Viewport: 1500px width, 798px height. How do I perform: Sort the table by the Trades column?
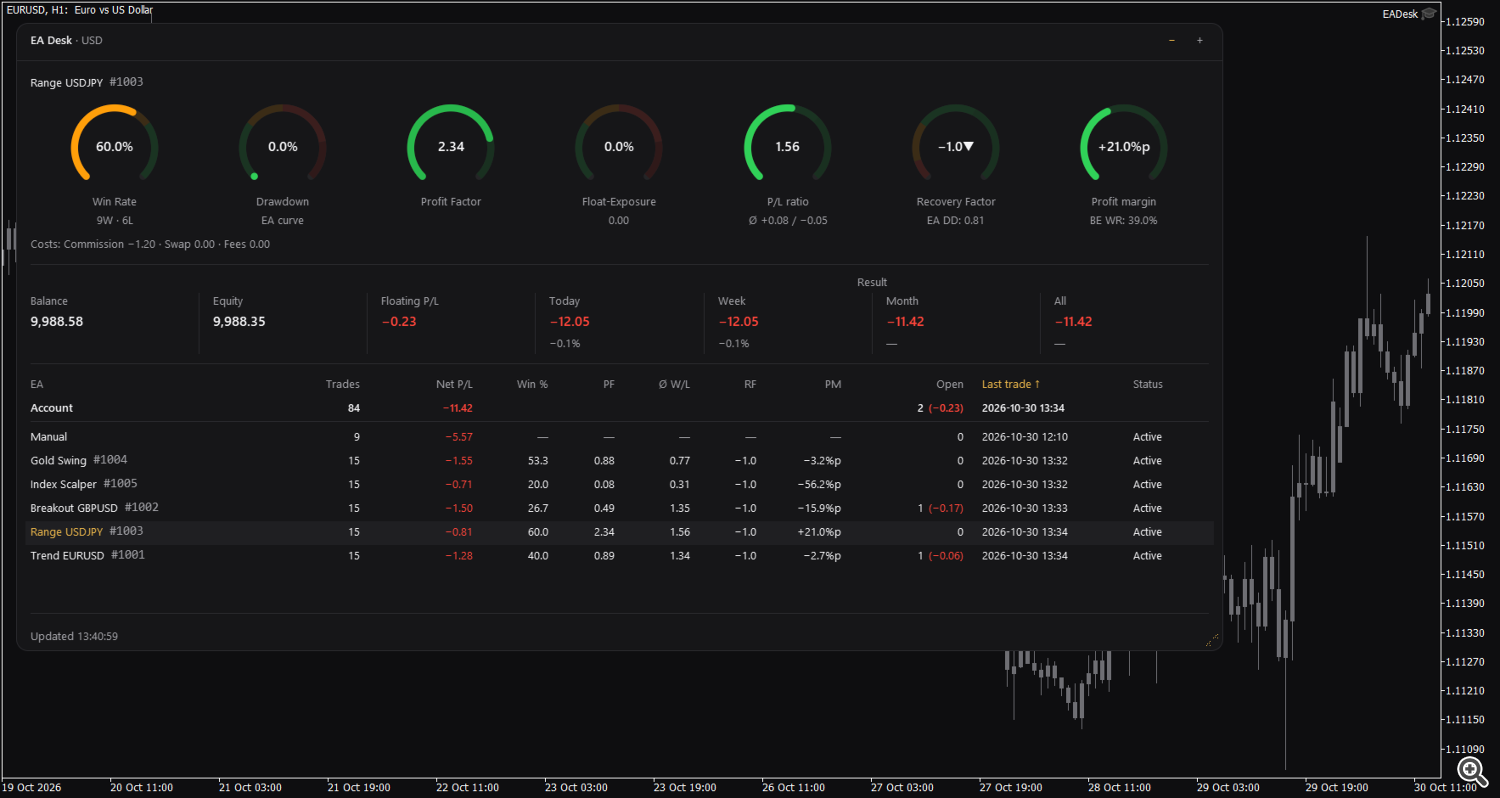(343, 384)
